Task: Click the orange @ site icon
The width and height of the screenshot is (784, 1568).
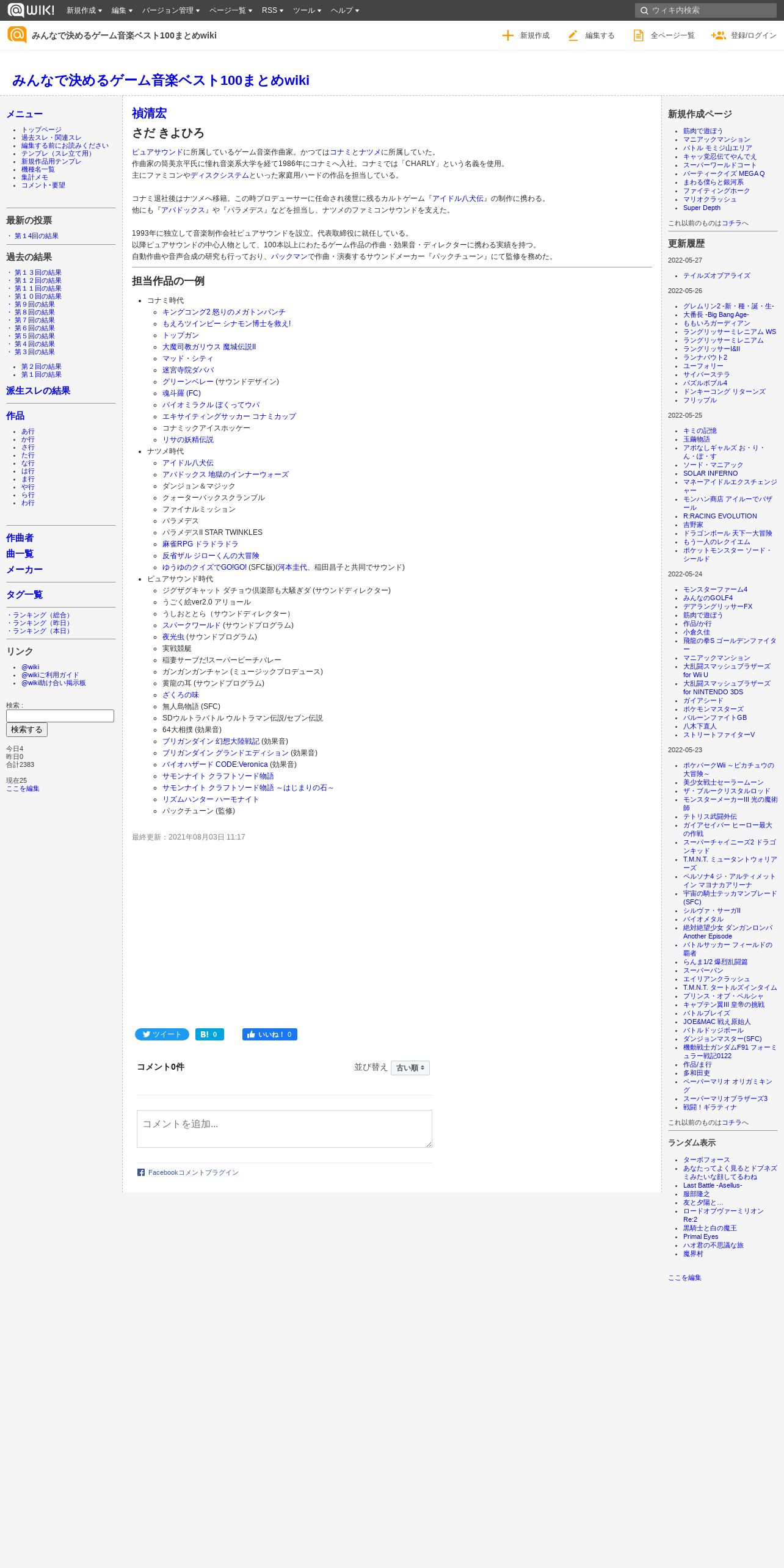Action: tap(17, 35)
